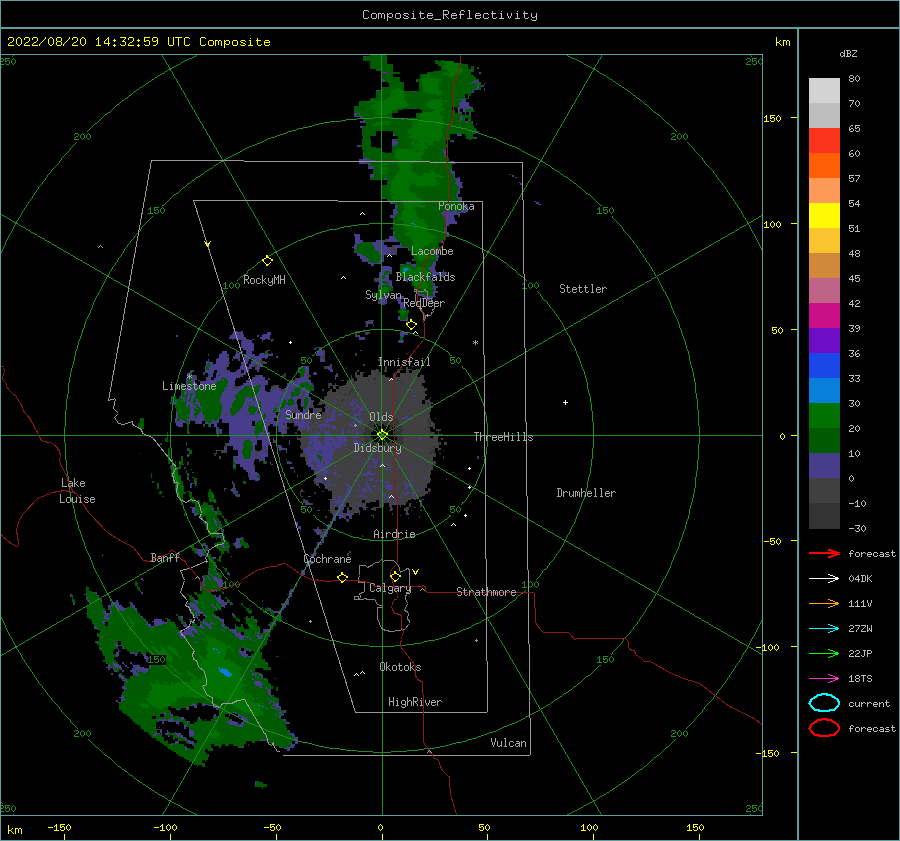Click the magenta 18TS arrow icon

tap(824, 679)
